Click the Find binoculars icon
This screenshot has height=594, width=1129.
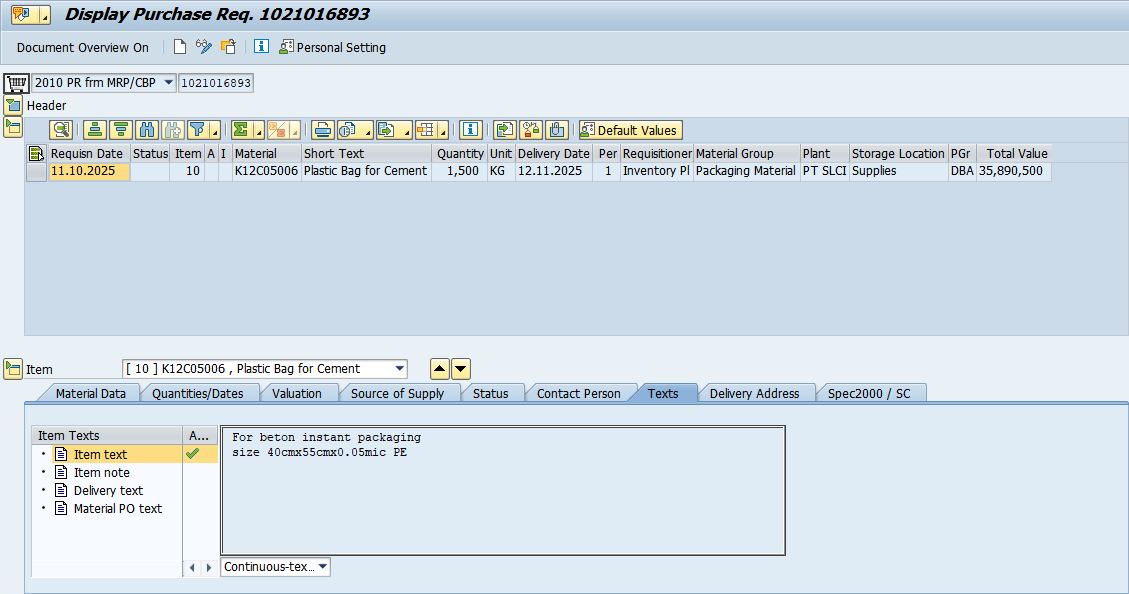[x=147, y=130]
